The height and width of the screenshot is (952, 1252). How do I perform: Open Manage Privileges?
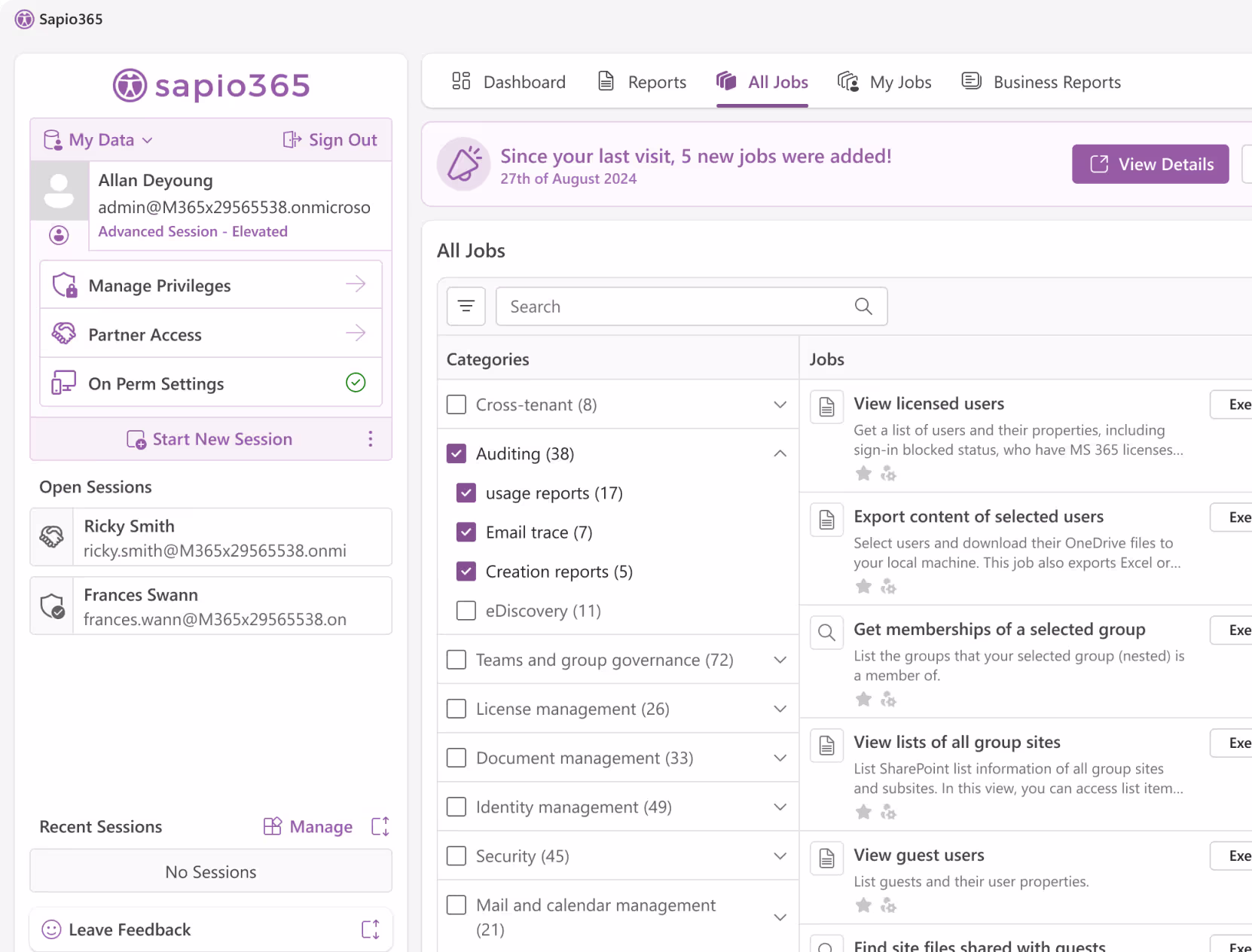[211, 285]
